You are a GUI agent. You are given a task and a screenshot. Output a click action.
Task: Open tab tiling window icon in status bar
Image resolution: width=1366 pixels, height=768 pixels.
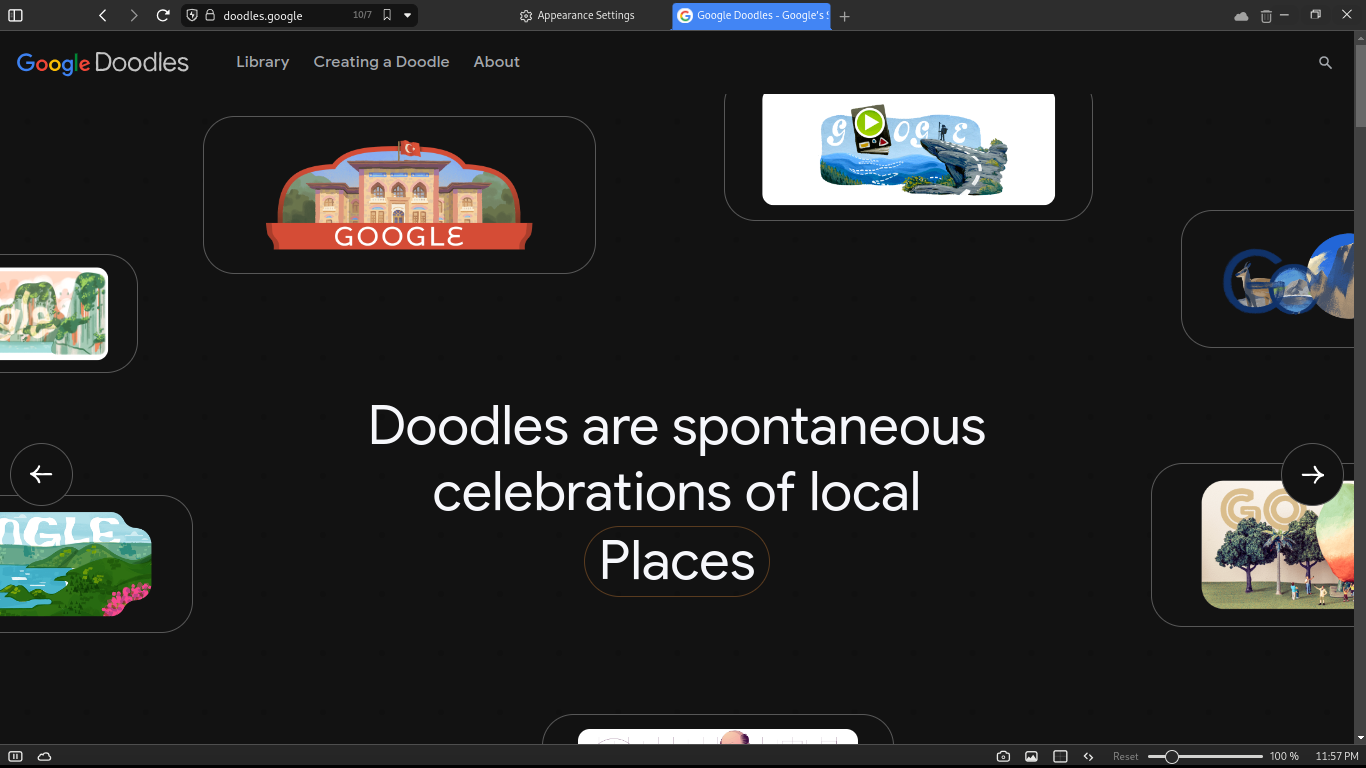pyautogui.click(x=1060, y=756)
